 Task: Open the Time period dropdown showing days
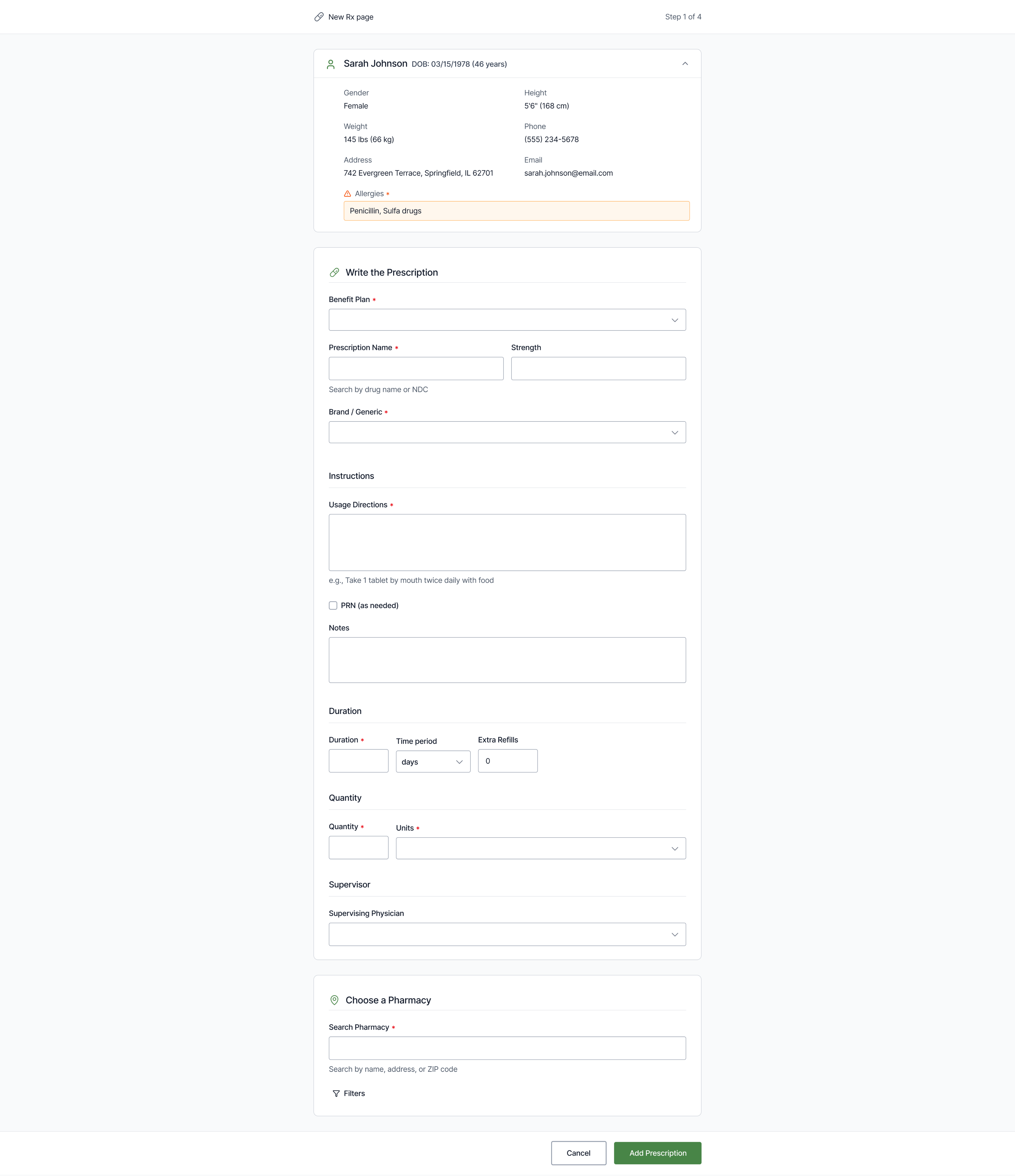(433, 761)
